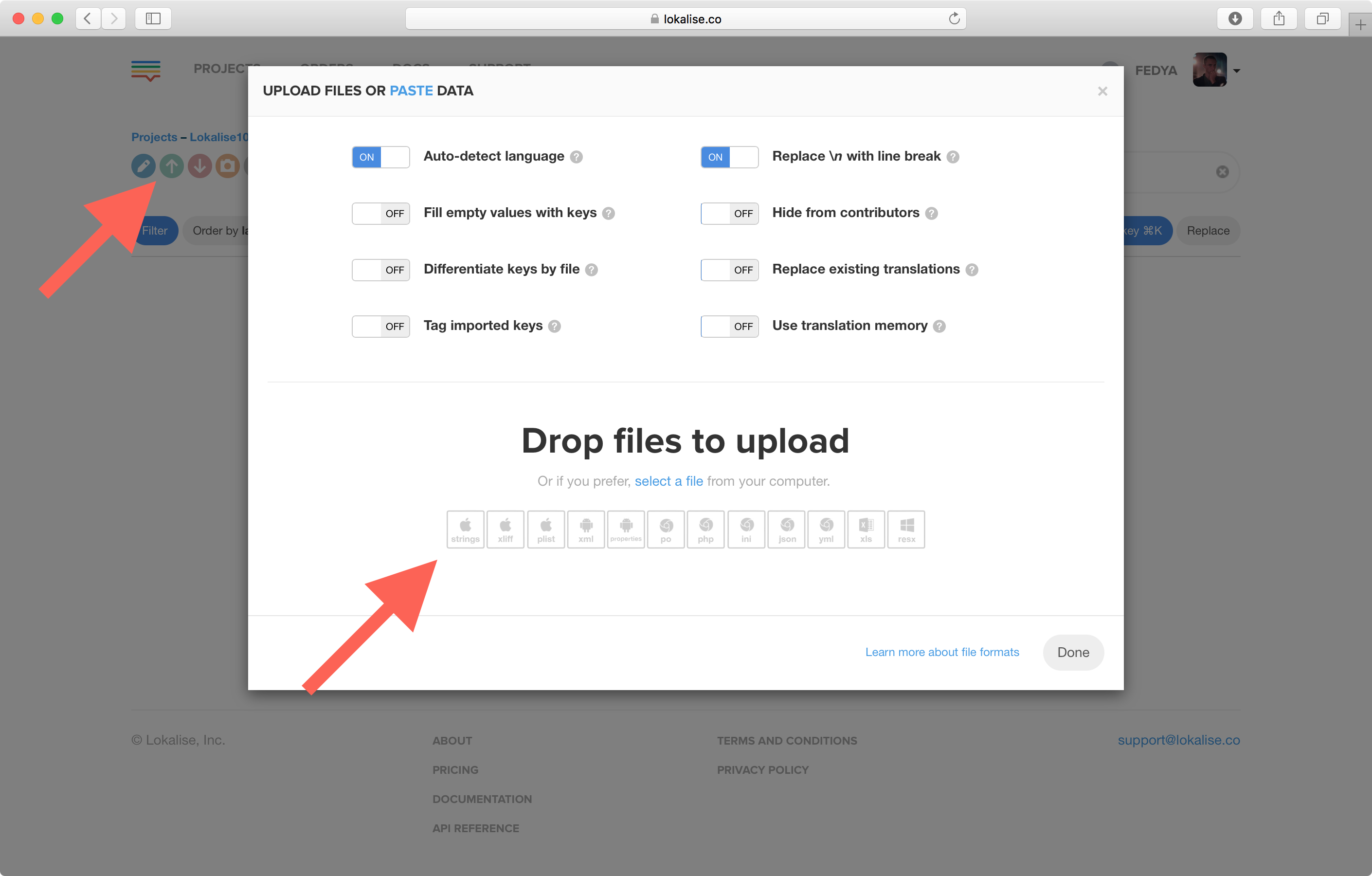The height and width of the screenshot is (876, 1372).
Task: Click the orange screenshot camera icon
Action: click(228, 166)
